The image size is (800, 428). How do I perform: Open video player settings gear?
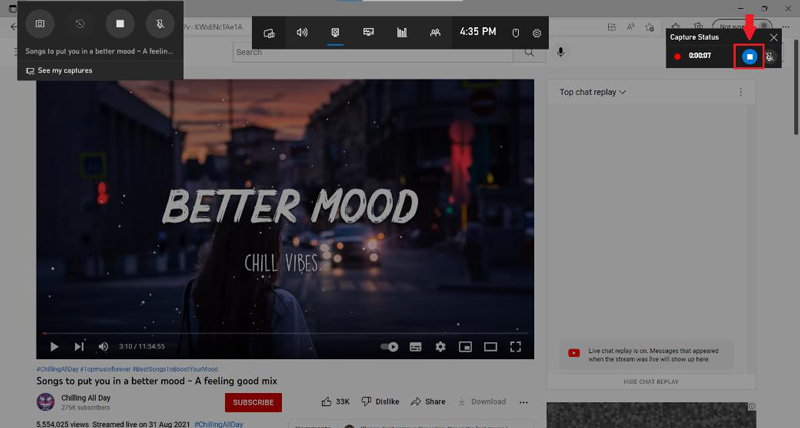440,347
